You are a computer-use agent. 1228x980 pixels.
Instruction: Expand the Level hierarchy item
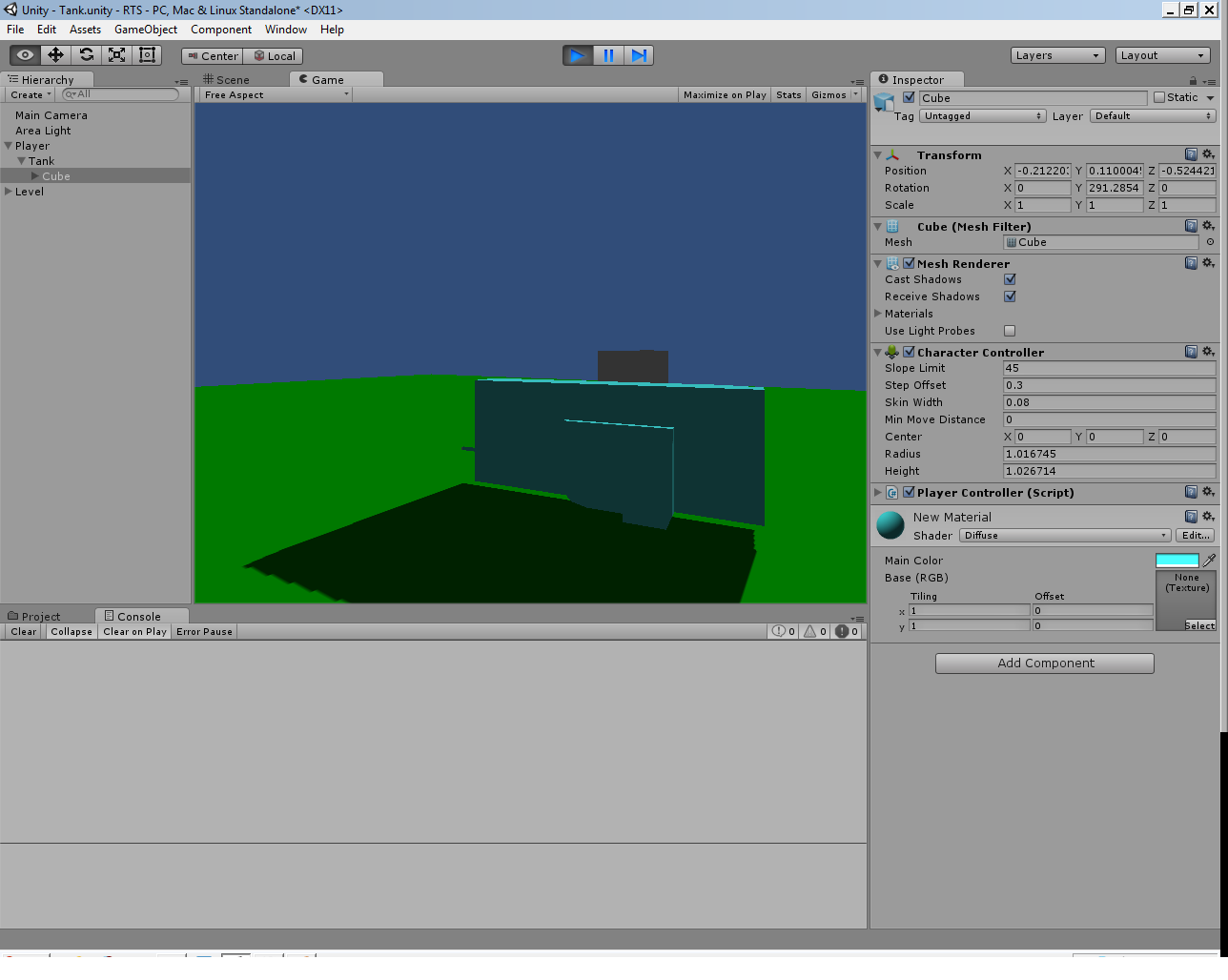(x=9, y=192)
